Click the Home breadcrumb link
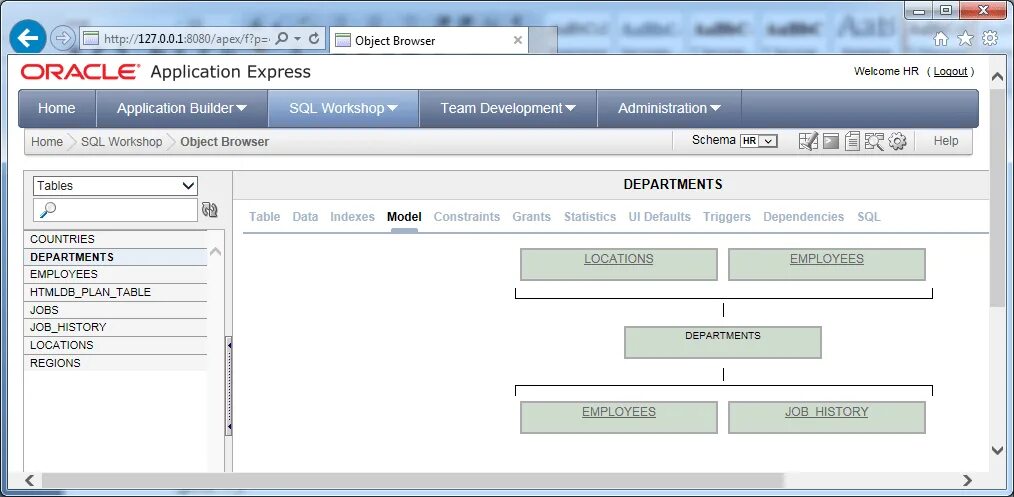 [47, 142]
